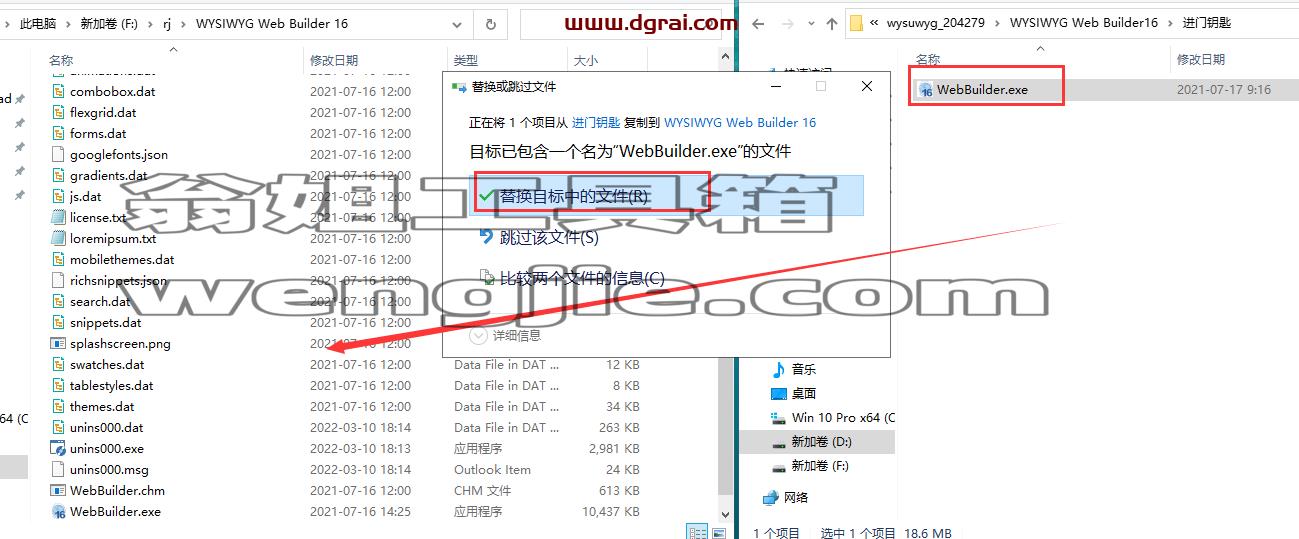
Task: Click the googlefonts.json file icon
Action: pos(59,155)
